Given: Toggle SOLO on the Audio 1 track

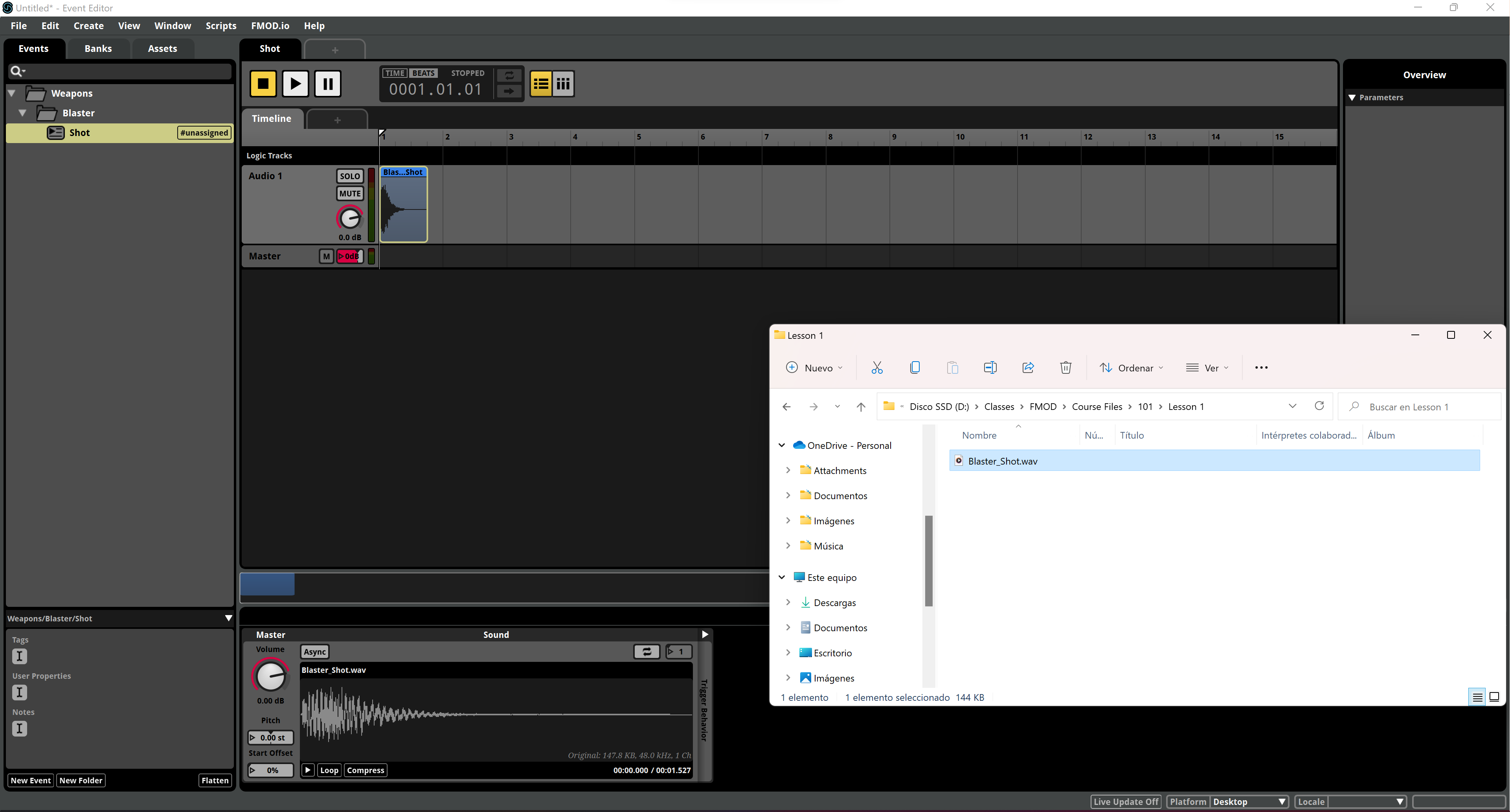Looking at the screenshot, I should [350, 176].
